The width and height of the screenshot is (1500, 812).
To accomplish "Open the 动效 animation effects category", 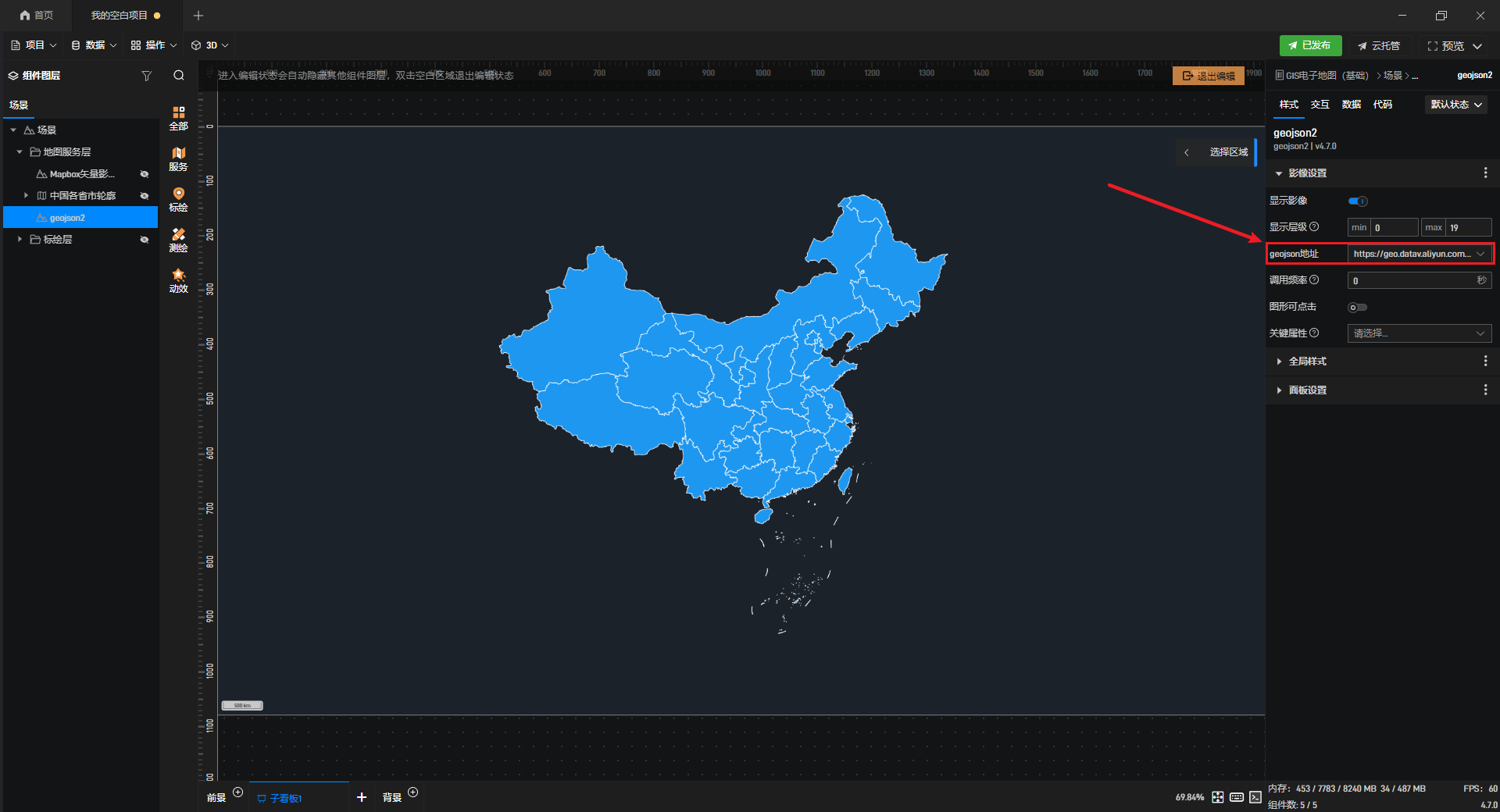I will (x=178, y=280).
